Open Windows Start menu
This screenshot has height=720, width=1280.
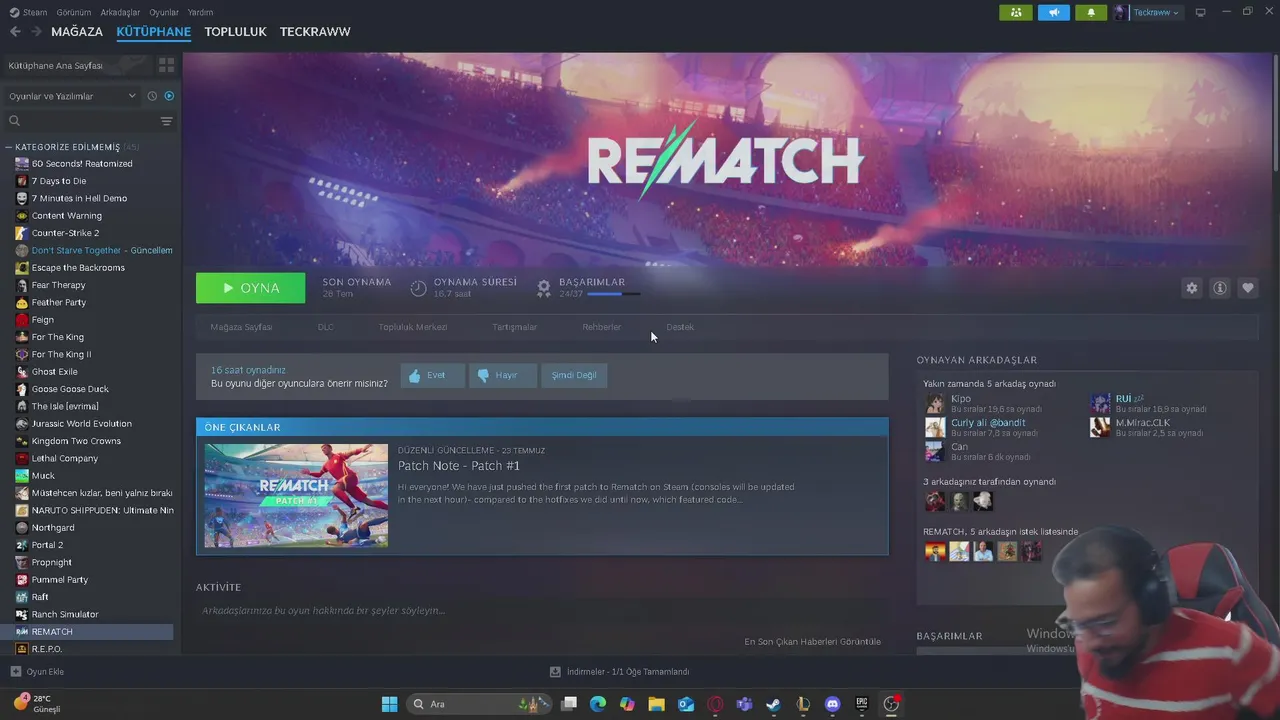pos(389,704)
